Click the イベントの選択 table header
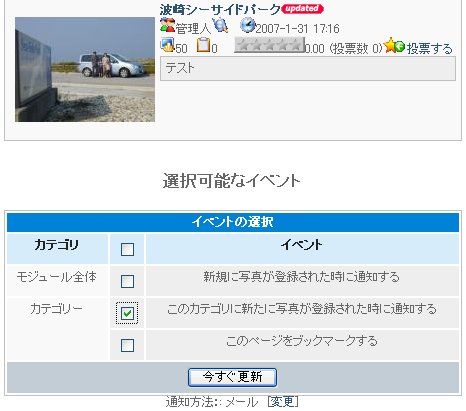 233,222
